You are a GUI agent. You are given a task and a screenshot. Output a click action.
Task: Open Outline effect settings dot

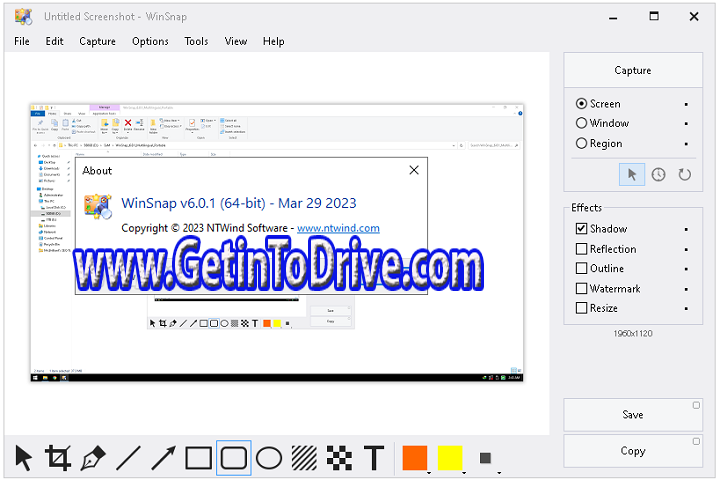[686, 269]
